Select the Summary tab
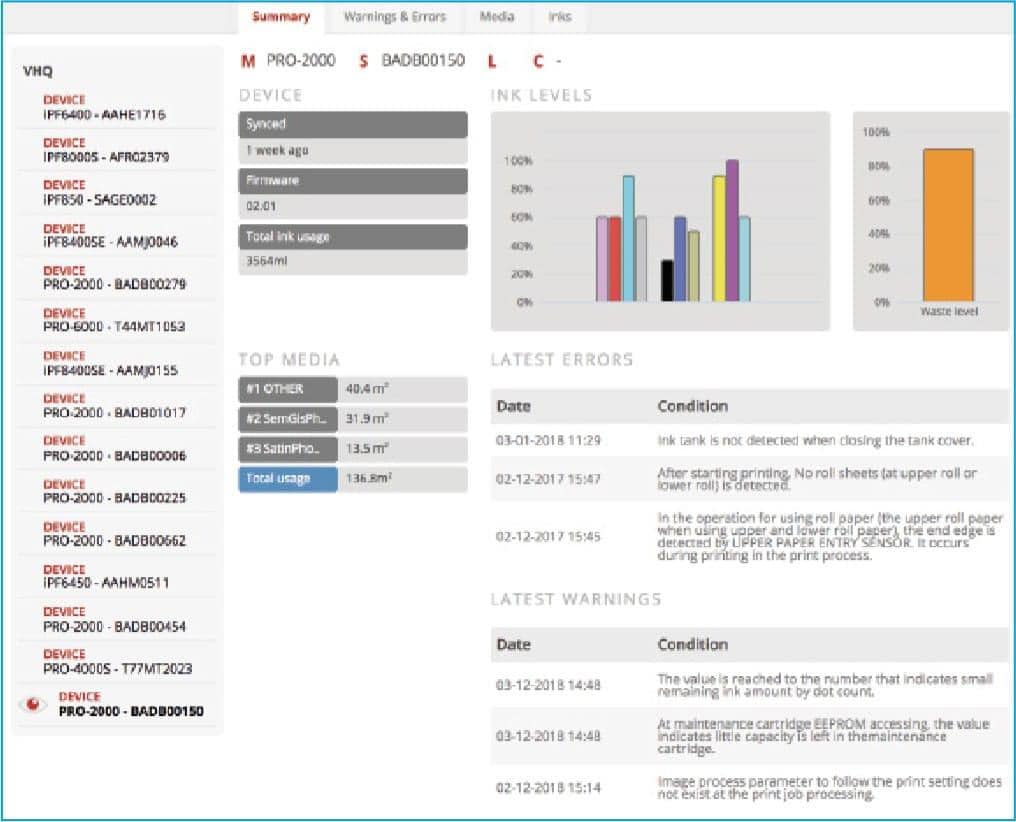1016x822 pixels. [x=281, y=17]
